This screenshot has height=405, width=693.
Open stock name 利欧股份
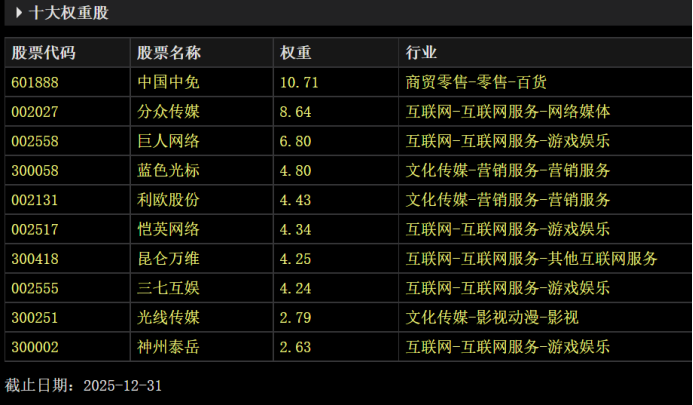pos(168,200)
